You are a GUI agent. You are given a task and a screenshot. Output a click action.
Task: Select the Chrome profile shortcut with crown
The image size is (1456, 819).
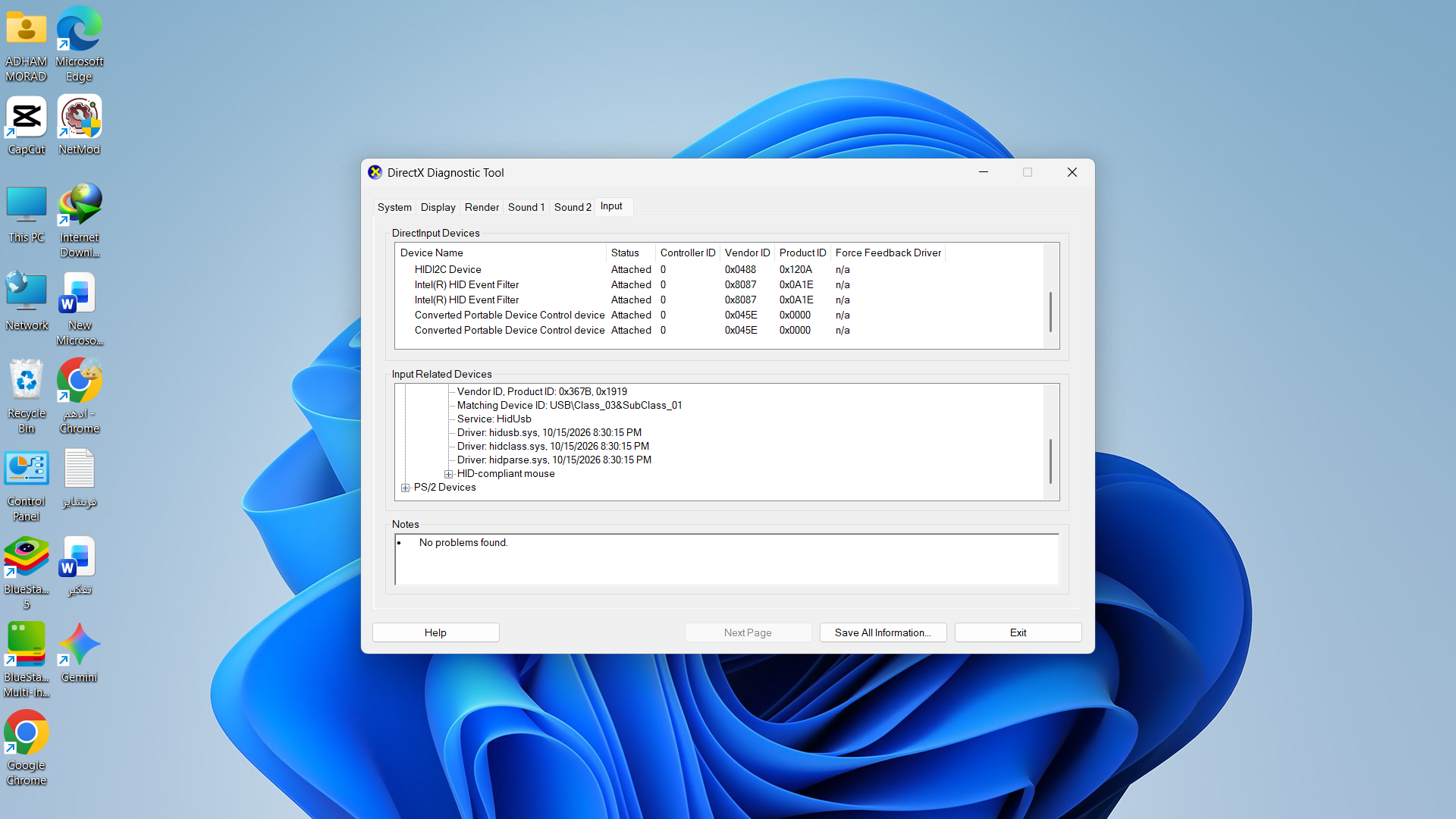tap(80, 396)
